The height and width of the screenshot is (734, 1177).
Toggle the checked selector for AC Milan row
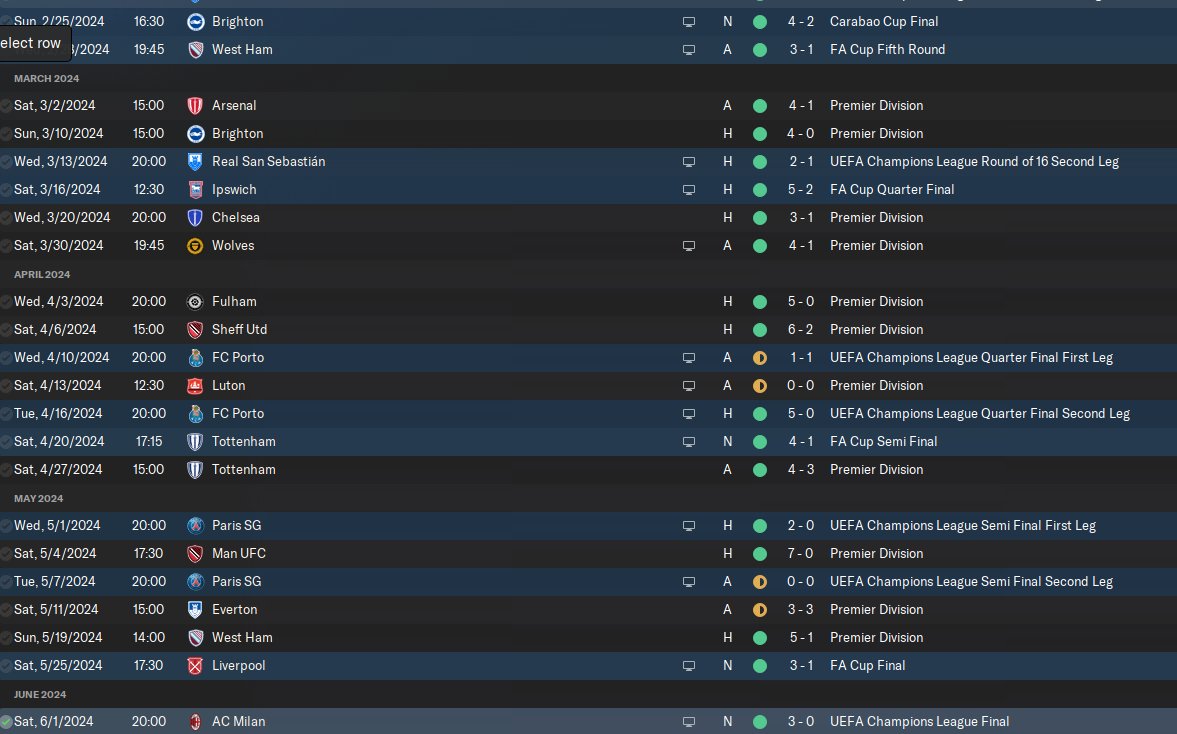[x=6, y=722]
